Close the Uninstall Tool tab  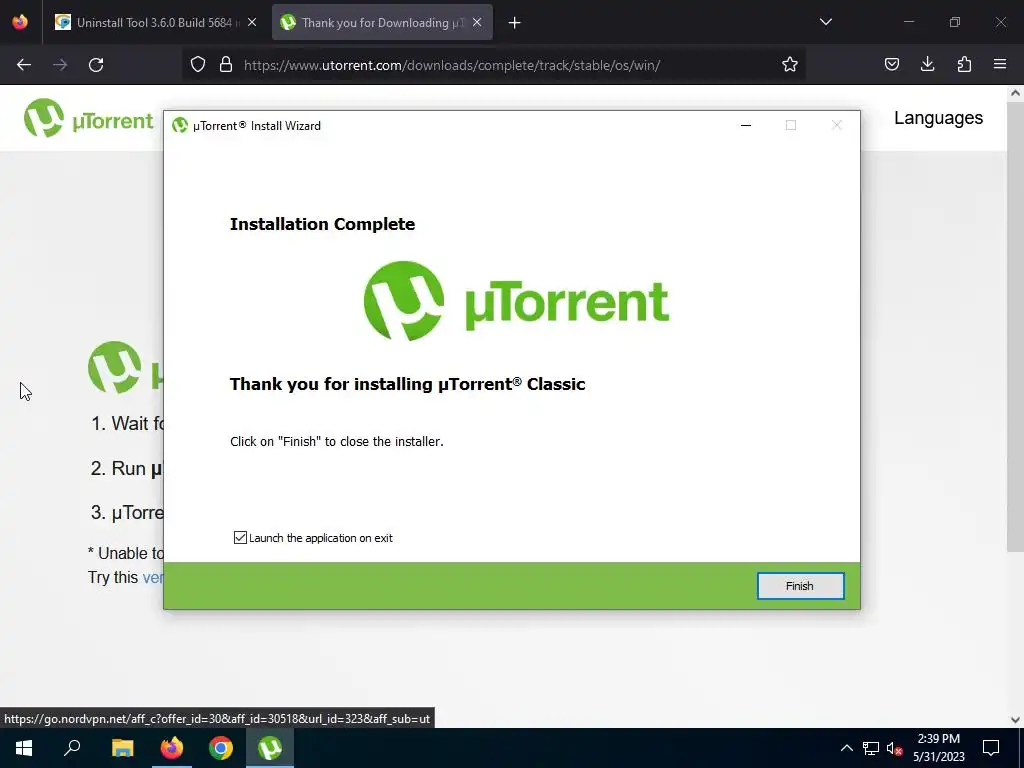[252, 23]
